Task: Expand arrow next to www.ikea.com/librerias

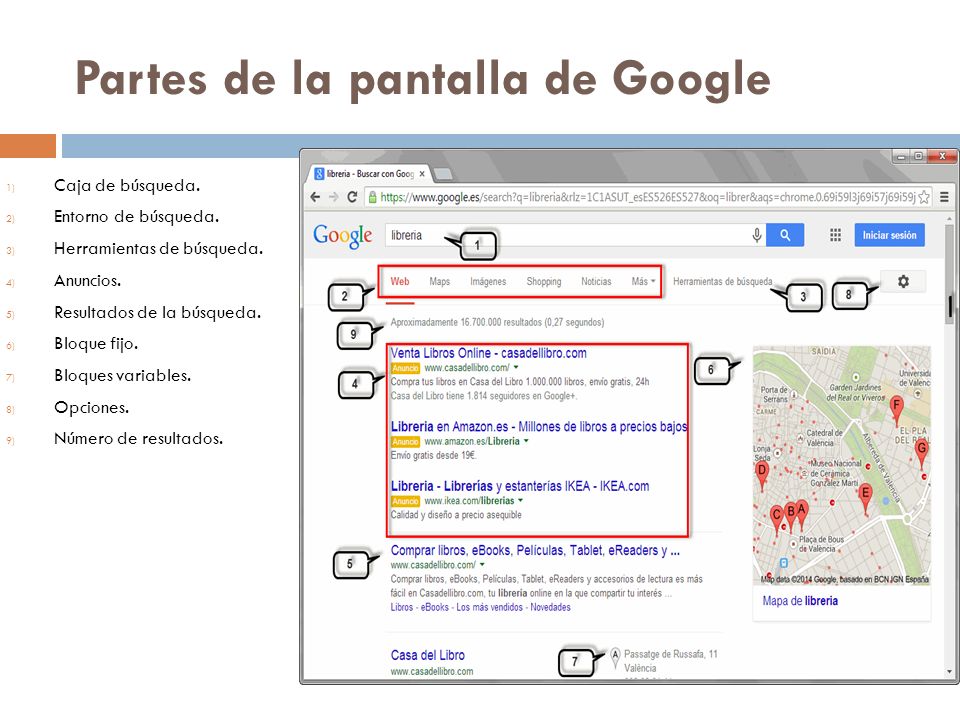Action: (520, 500)
